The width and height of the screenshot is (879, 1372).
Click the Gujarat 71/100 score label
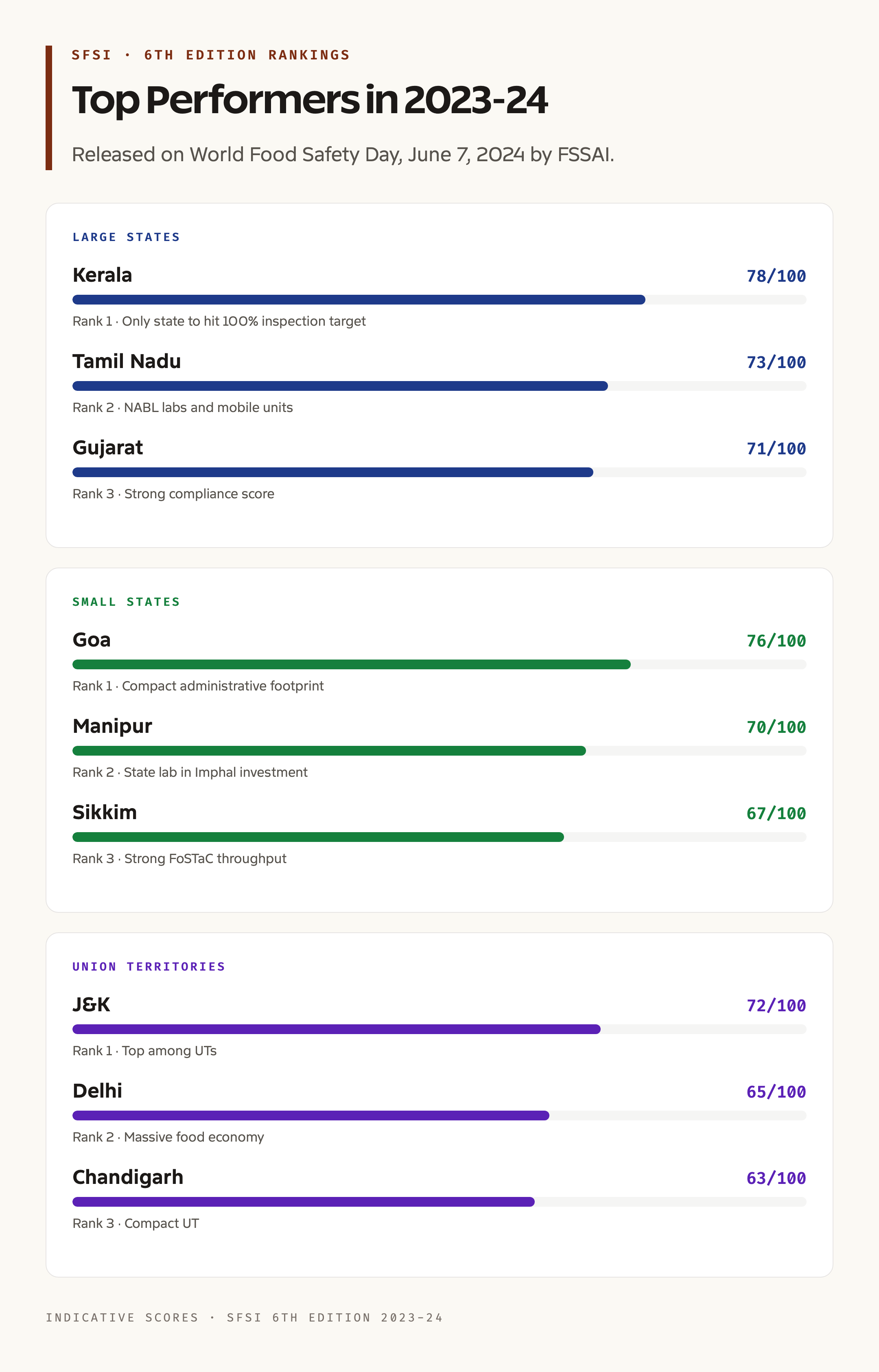tap(776, 449)
